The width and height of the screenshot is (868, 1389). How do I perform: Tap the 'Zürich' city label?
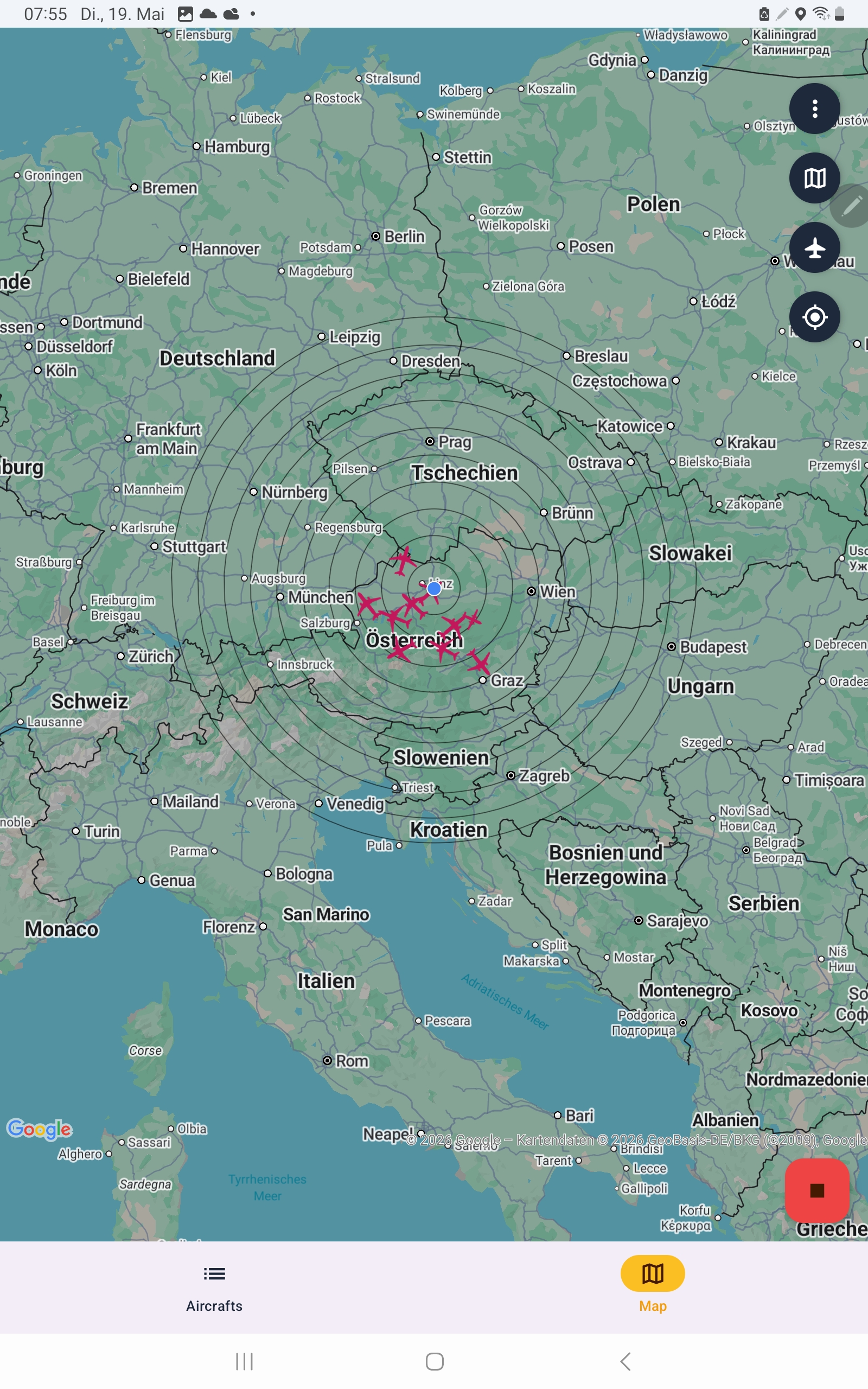pos(150,656)
